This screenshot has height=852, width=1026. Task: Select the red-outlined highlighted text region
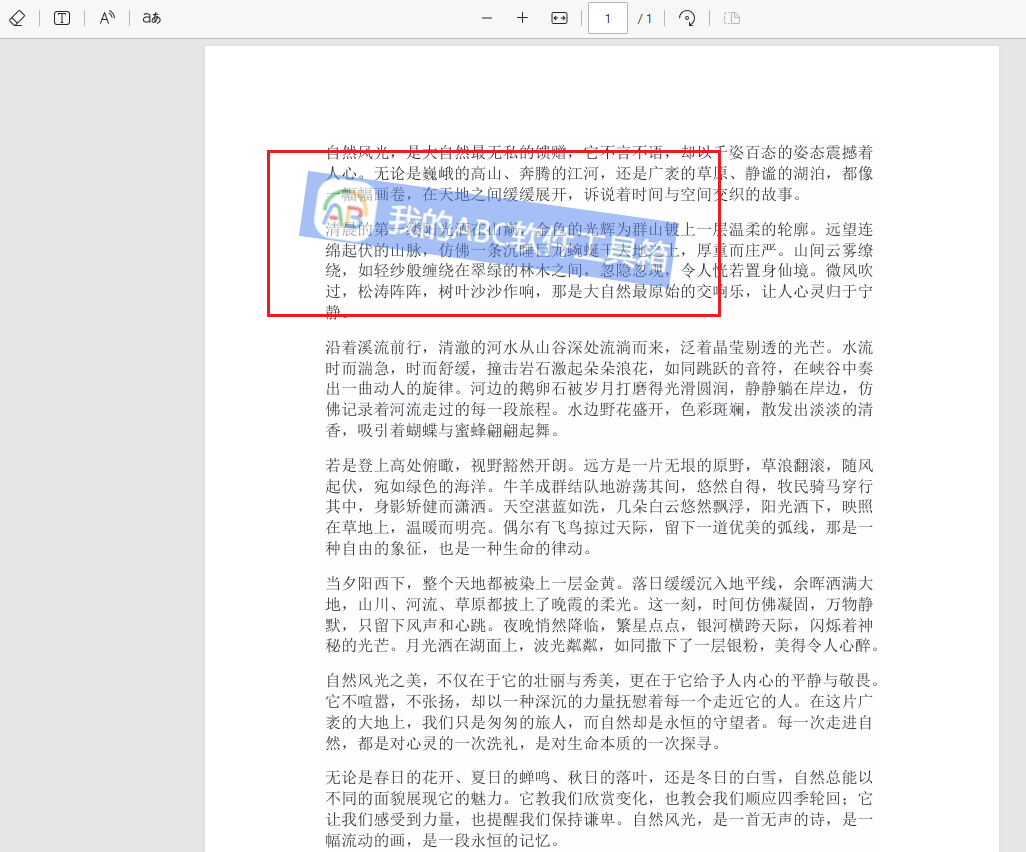[494, 232]
